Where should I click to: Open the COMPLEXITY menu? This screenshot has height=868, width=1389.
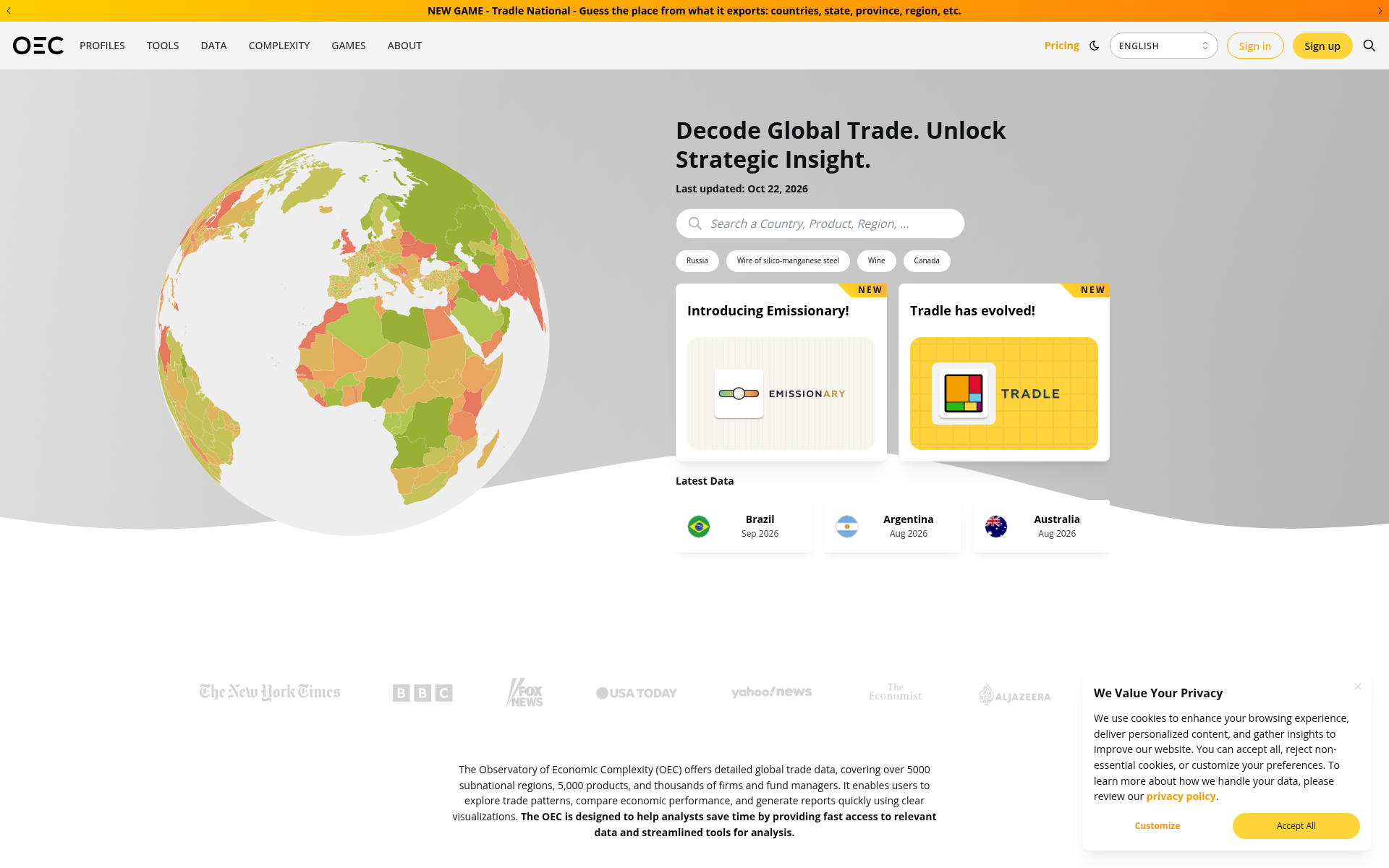pyautogui.click(x=279, y=46)
